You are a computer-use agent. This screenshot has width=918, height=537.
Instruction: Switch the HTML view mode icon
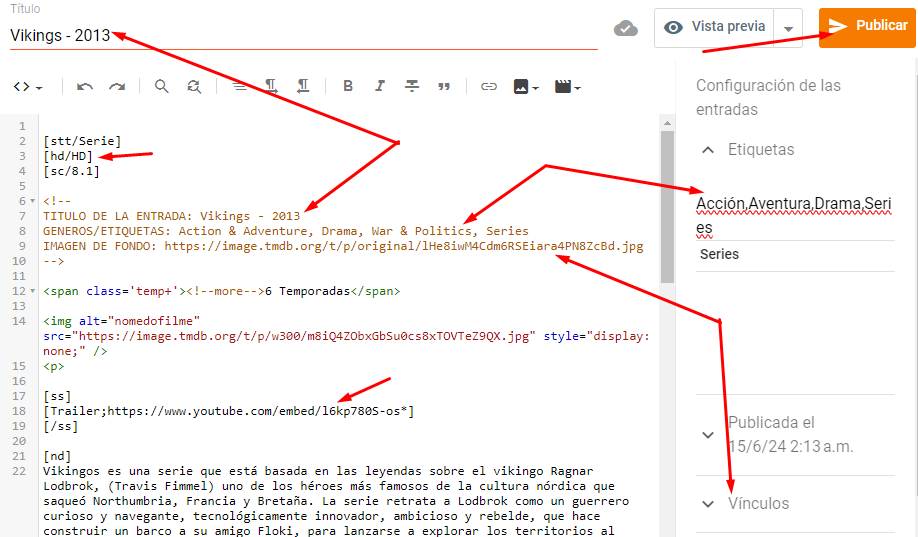[27, 87]
